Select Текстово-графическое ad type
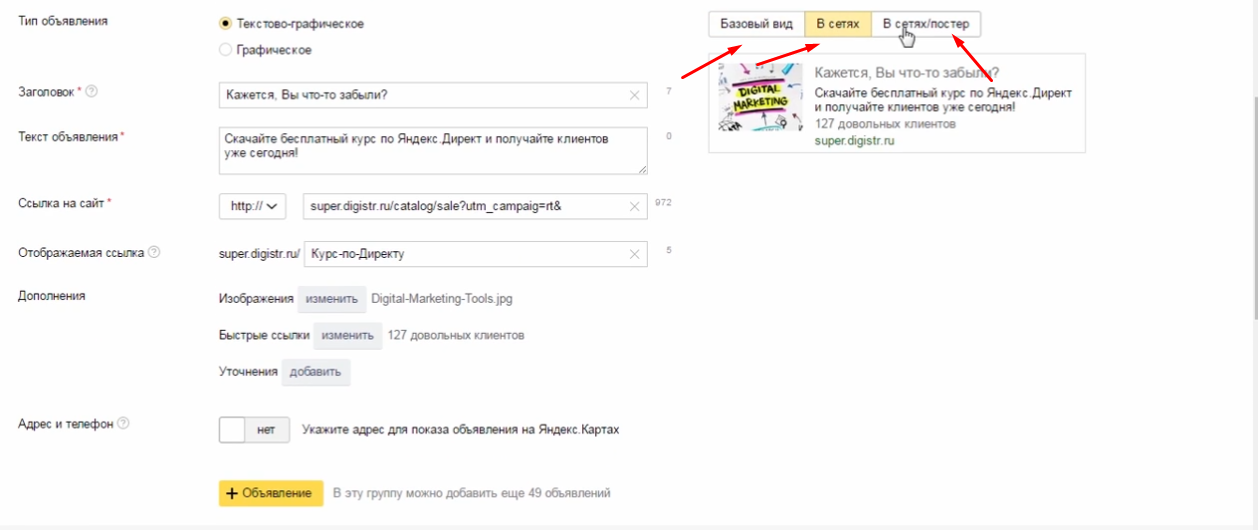This screenshot has height=530, width=1258. coord(225,24)
